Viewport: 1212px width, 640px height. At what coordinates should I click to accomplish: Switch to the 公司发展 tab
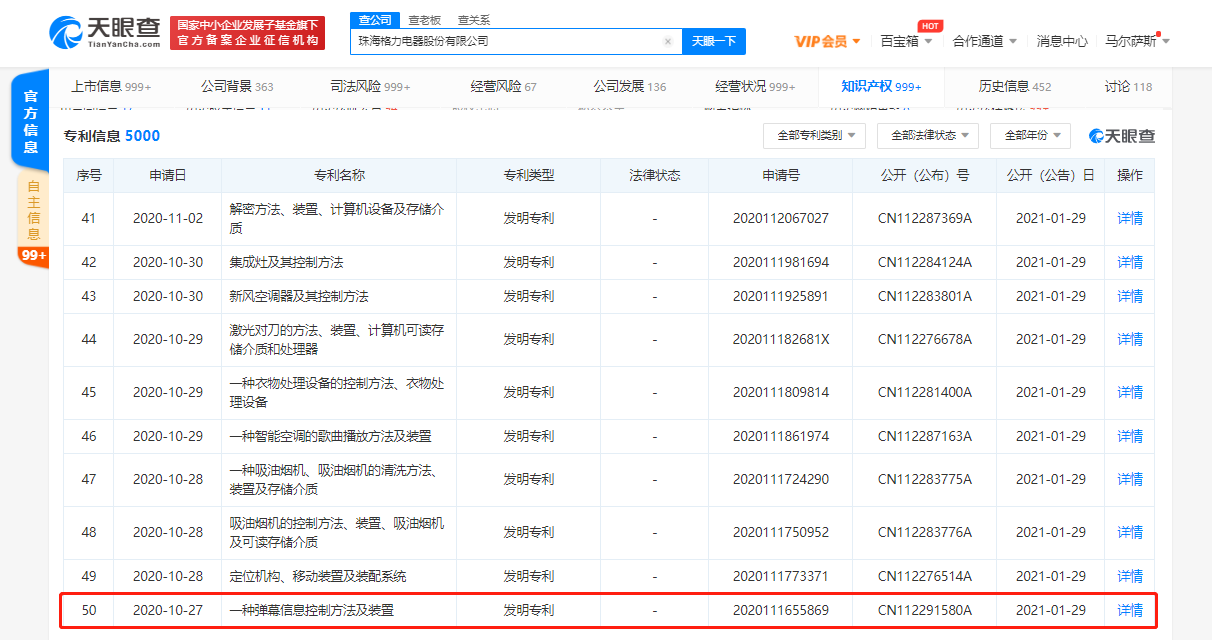[629, 87]
